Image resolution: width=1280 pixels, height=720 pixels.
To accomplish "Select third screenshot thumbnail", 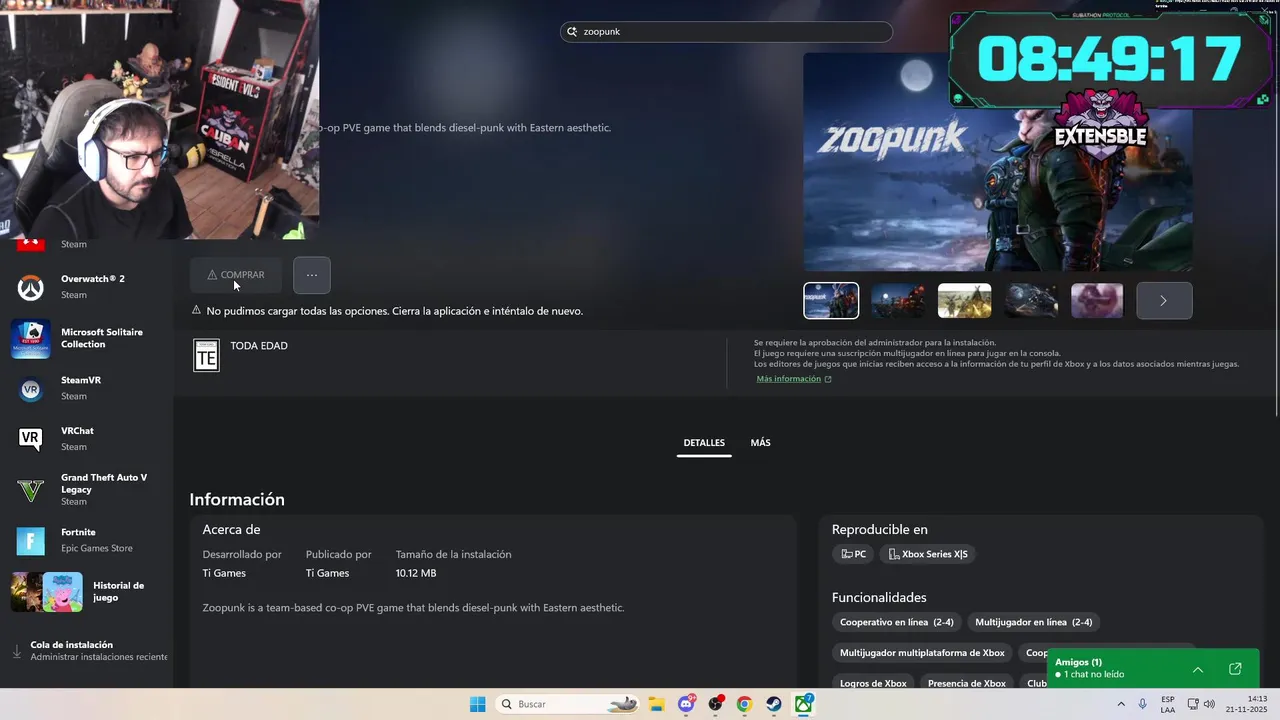I will tap(965, 300).
